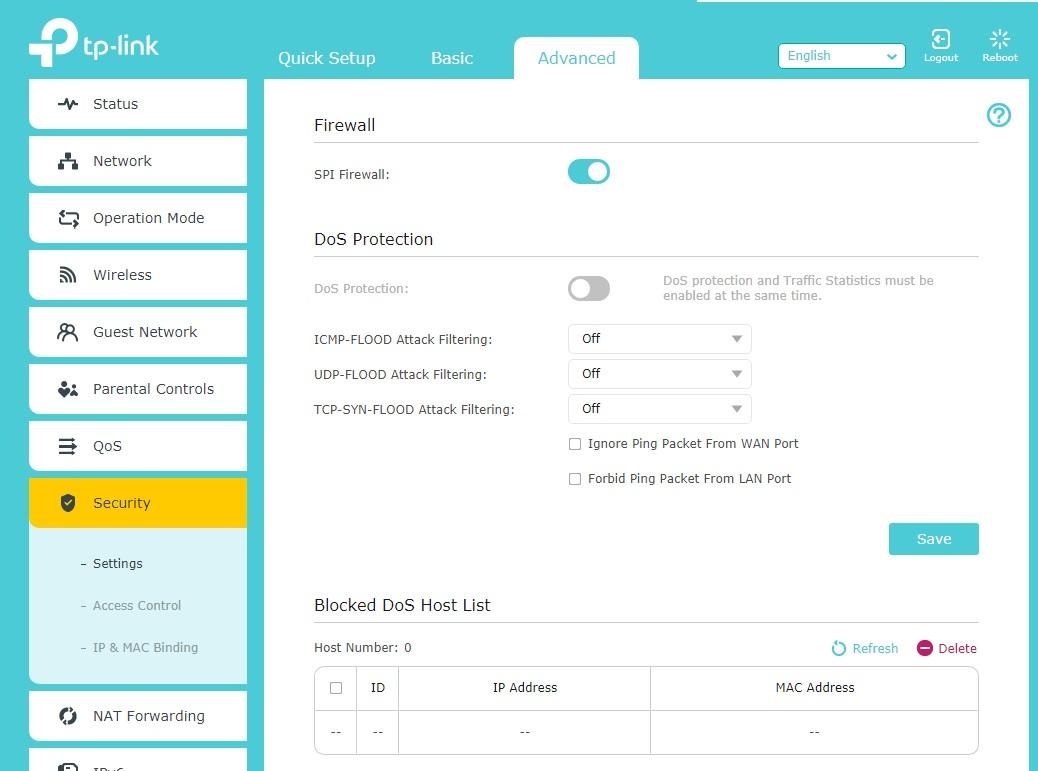
Task: Click the red Delete icon
Action: [x=924, y=649]
